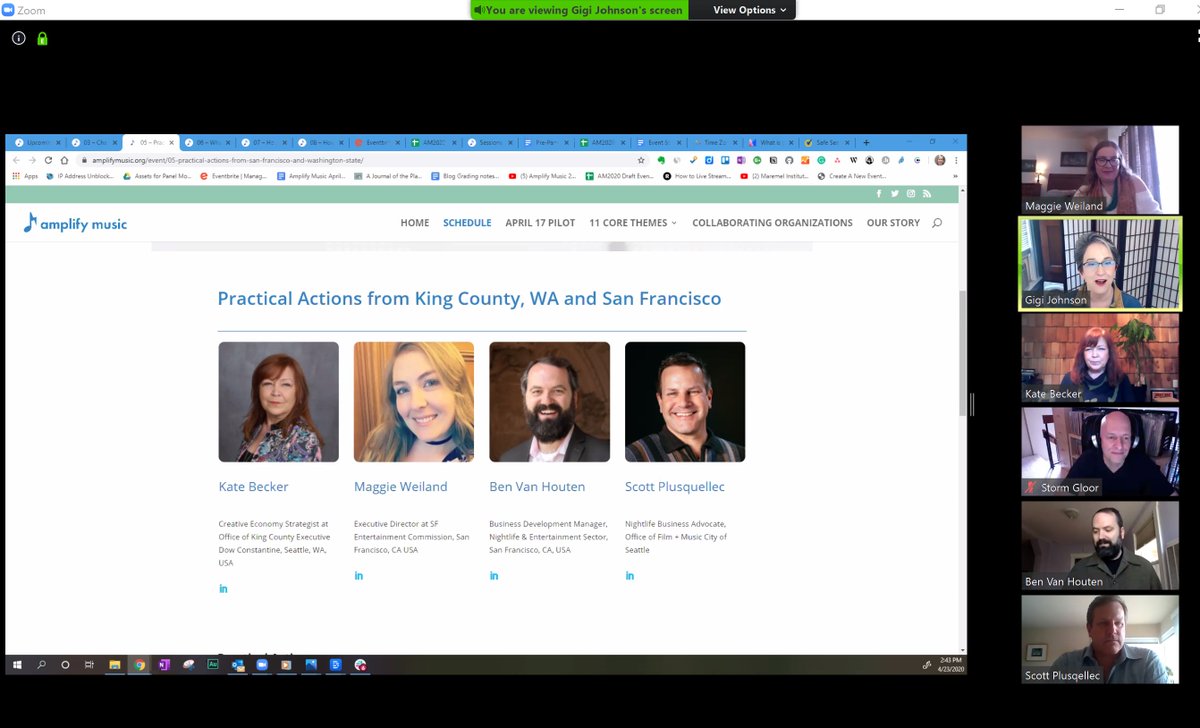Open File Explorer from the taskbar

coord(115,665)
